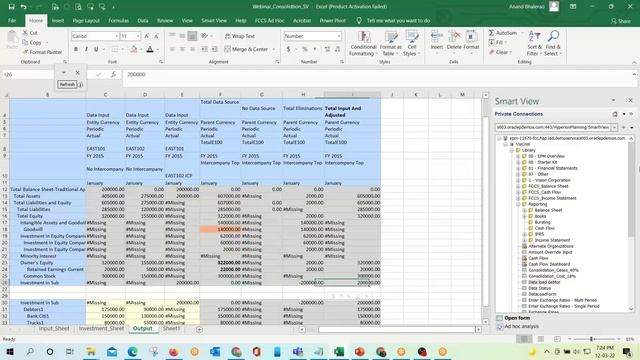Image resolution: width=640 pixels, height=360 pixels.
Task: Select Align Left in Alignment group
Action: (x=172, y=49)
